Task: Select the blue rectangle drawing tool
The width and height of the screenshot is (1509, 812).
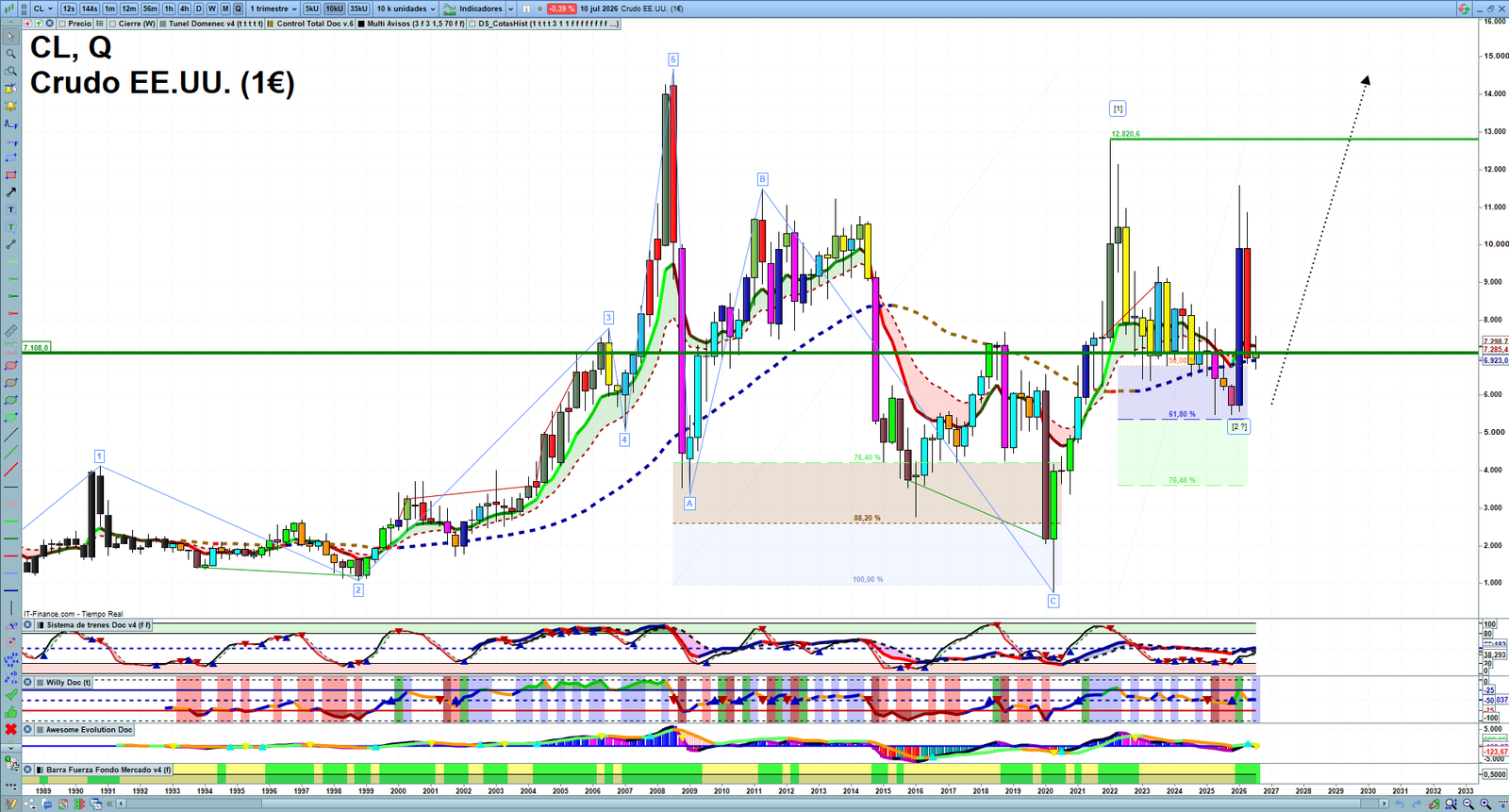Action: pyautogui.click(x=10, y=157)
